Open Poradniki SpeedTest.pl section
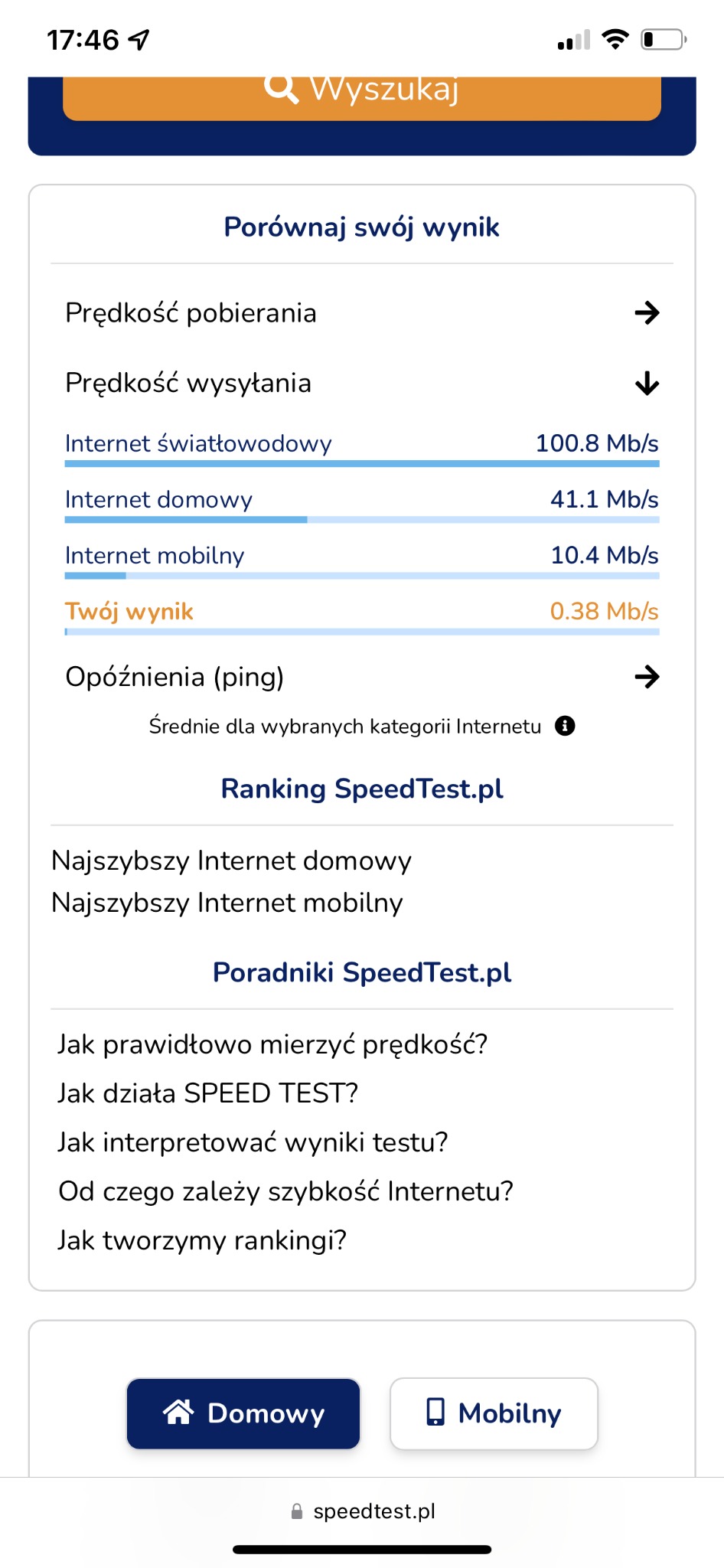The width and height of the screenshot is (724, 1568). point(361,972)
